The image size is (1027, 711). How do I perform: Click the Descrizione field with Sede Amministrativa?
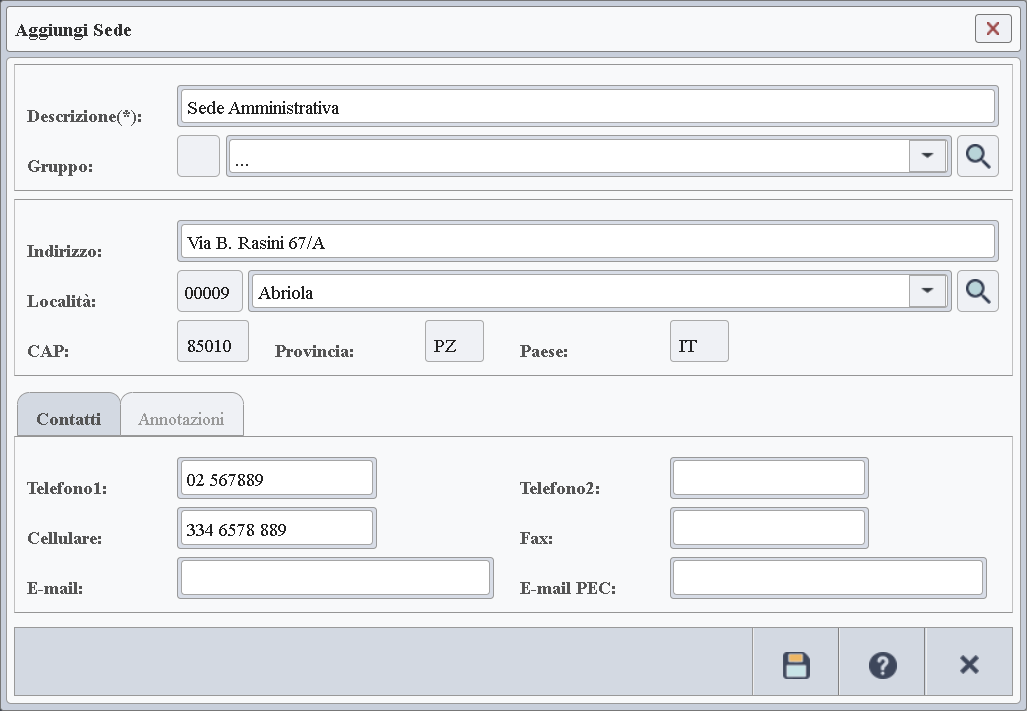pyautogui.click(x=587, y=107)
